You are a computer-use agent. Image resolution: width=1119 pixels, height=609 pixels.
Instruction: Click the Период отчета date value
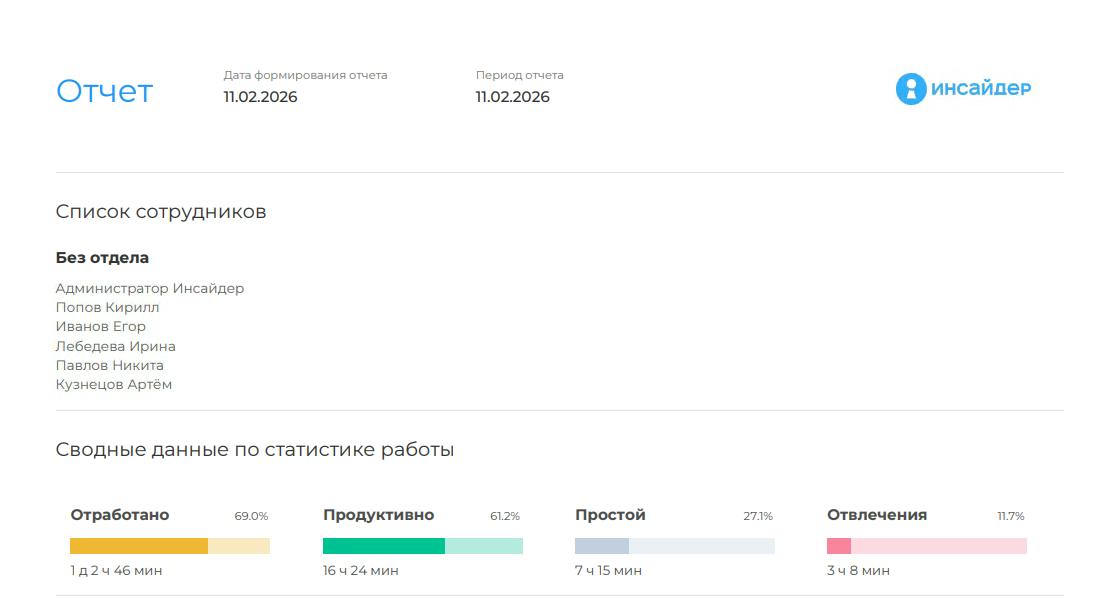[512, 97]
